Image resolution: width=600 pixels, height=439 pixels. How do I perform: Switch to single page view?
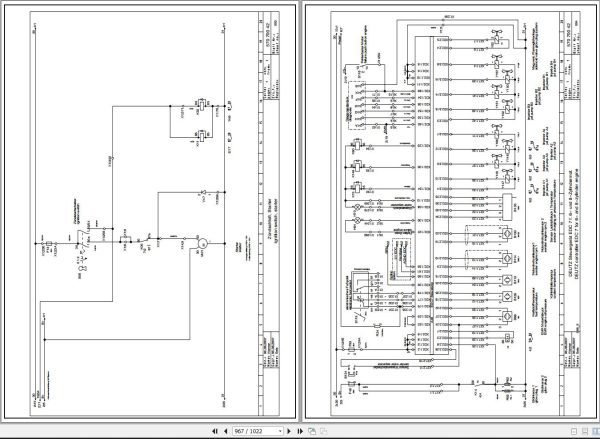[x=574, y=431]
